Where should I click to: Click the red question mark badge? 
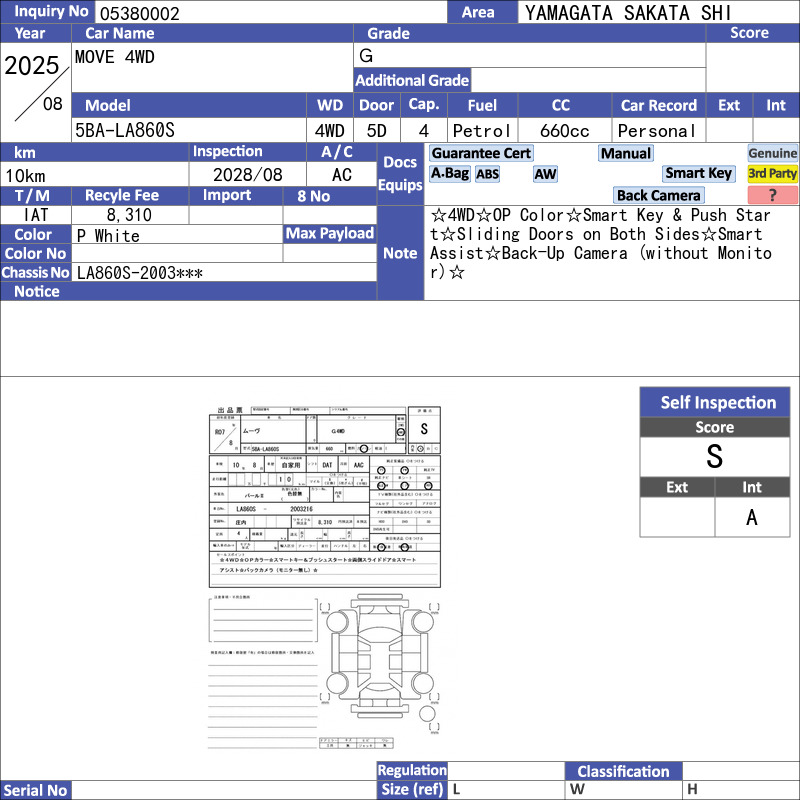[x=772, y=195]
